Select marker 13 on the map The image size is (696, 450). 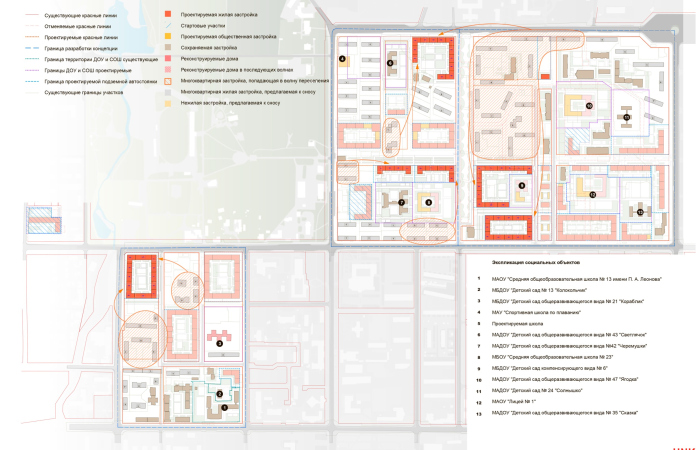pos(639,212)
